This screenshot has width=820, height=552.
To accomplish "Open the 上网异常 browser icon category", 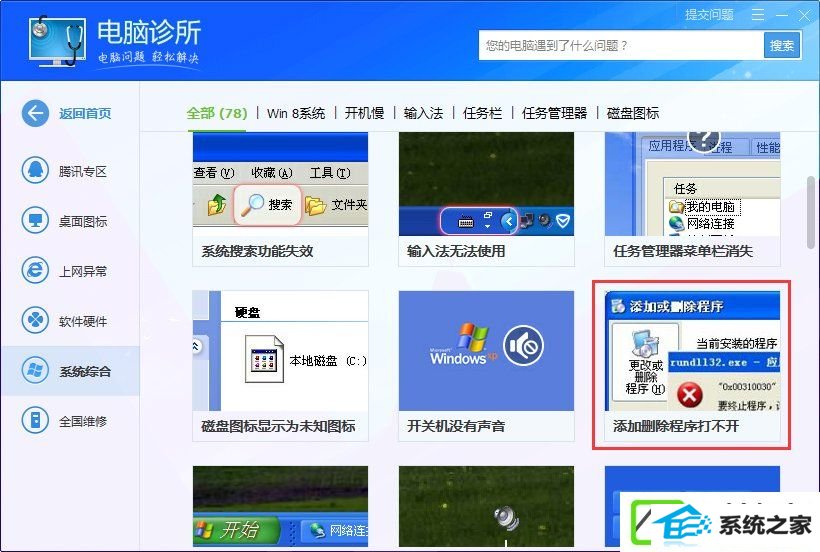I will (x=35, y=270).
